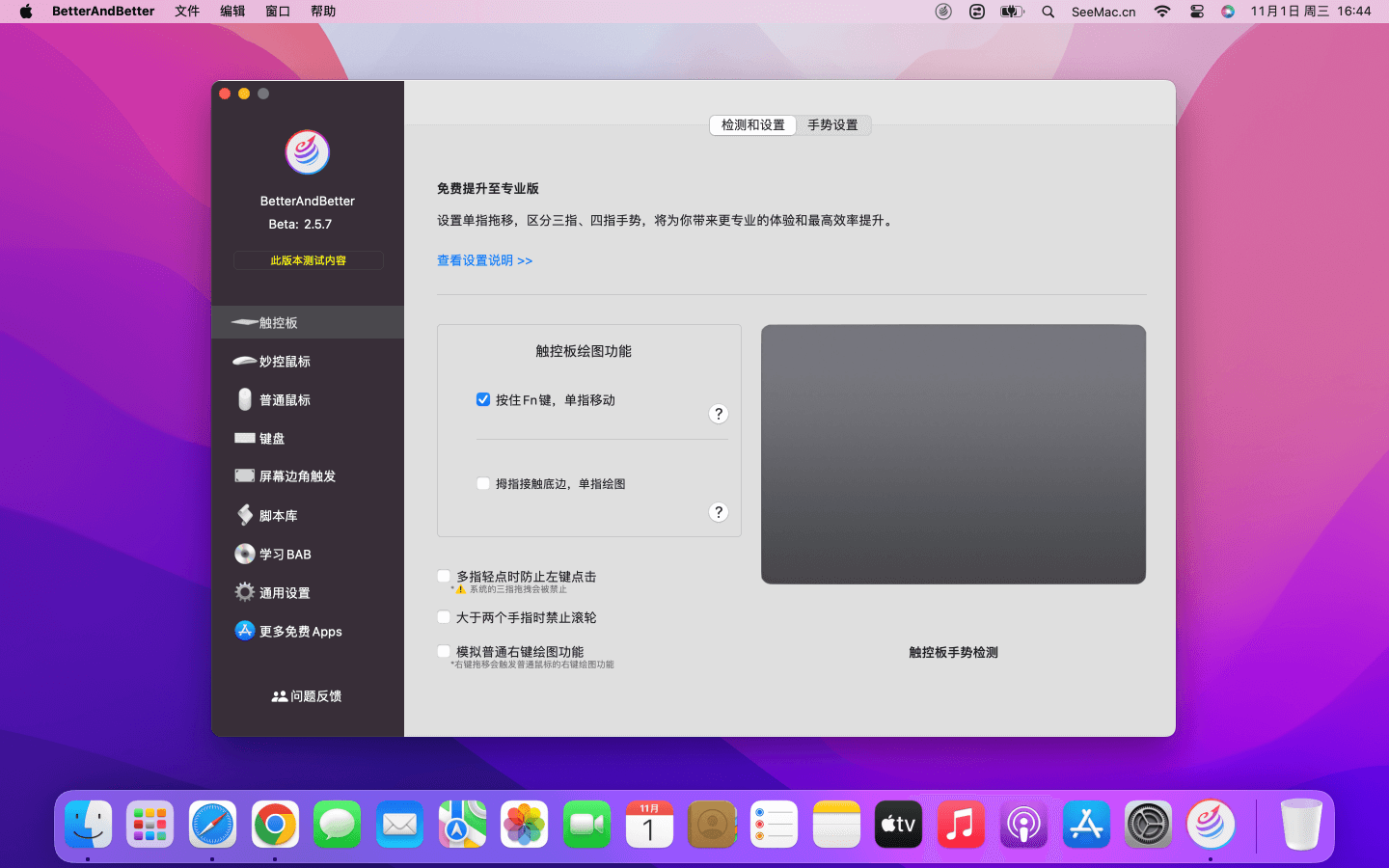Enable 多指轻点时防止左键点击 option
Screen dimensions: 1389x868
pyautogui.click(x=444, y=577)
